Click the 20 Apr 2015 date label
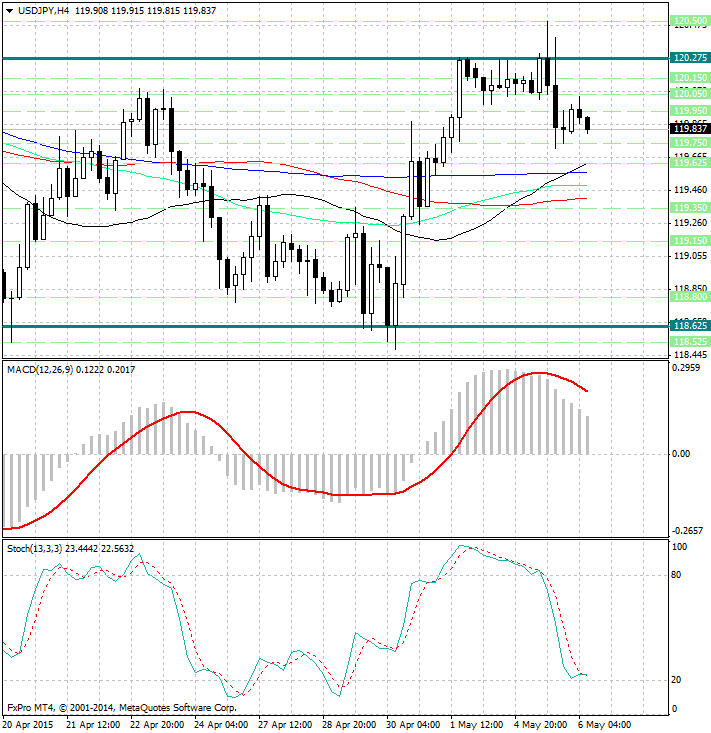The image size is (711, 733). pyautogui.click(x=30, y=724)
